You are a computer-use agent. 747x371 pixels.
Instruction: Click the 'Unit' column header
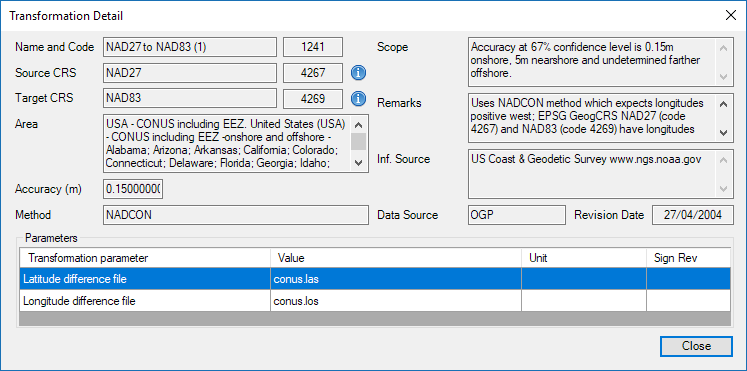coord(584,258)
